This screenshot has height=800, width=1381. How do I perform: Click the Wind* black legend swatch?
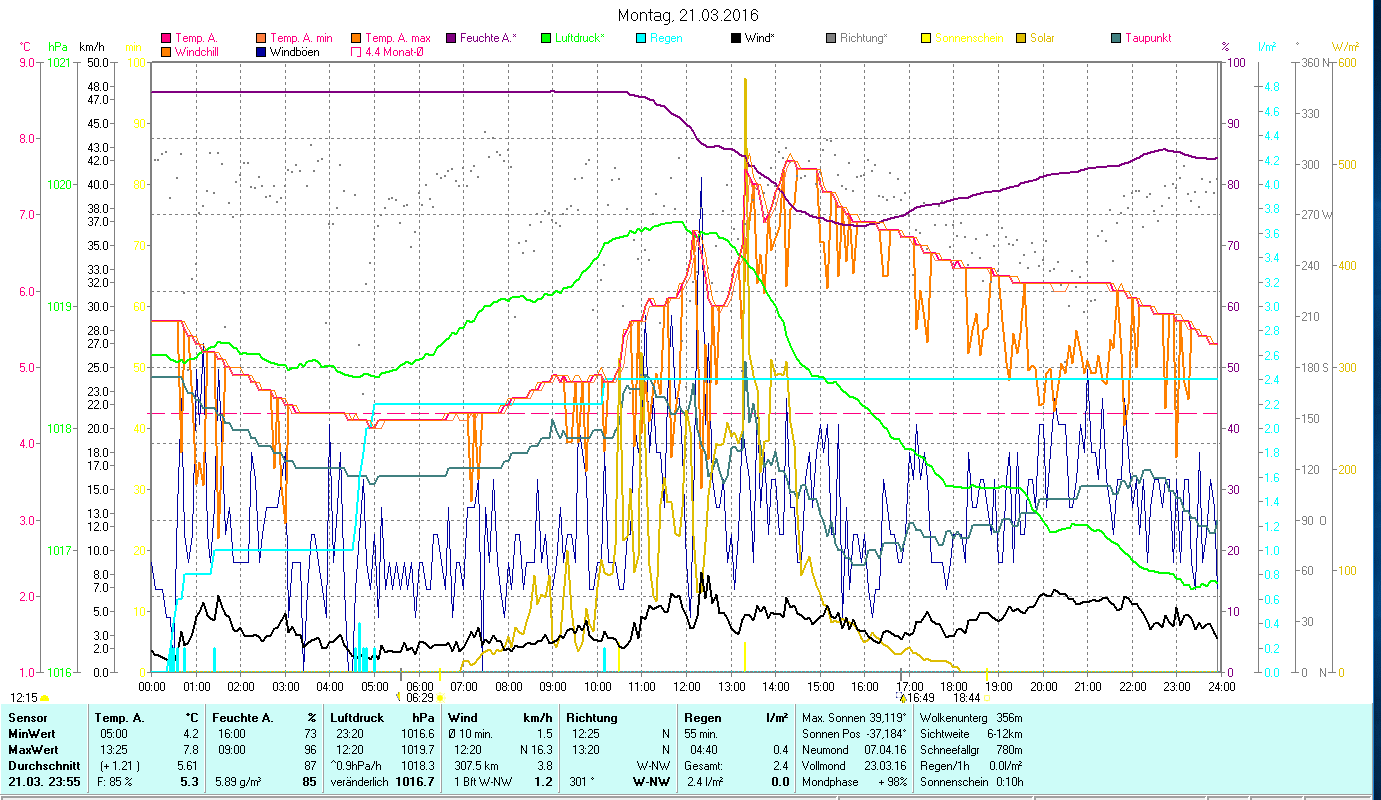(736, 39)
